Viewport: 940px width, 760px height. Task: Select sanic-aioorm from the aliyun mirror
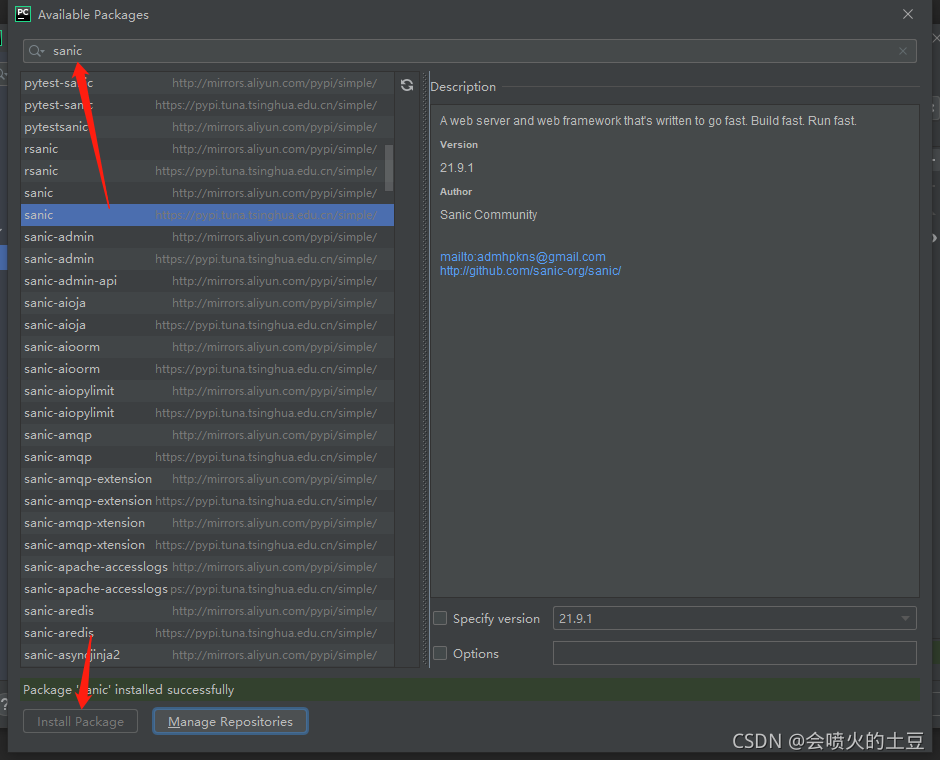pyautogui.click(x=207, y=347)
